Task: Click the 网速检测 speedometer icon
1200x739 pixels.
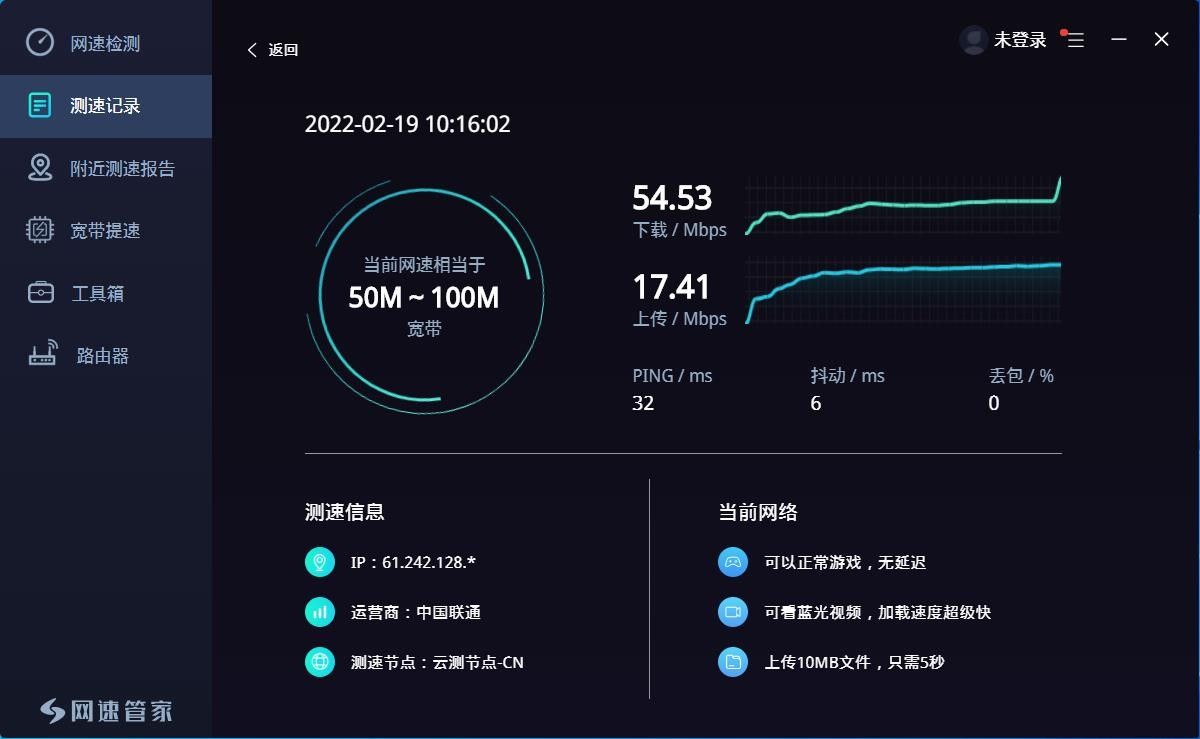Action: pos(39,43)
